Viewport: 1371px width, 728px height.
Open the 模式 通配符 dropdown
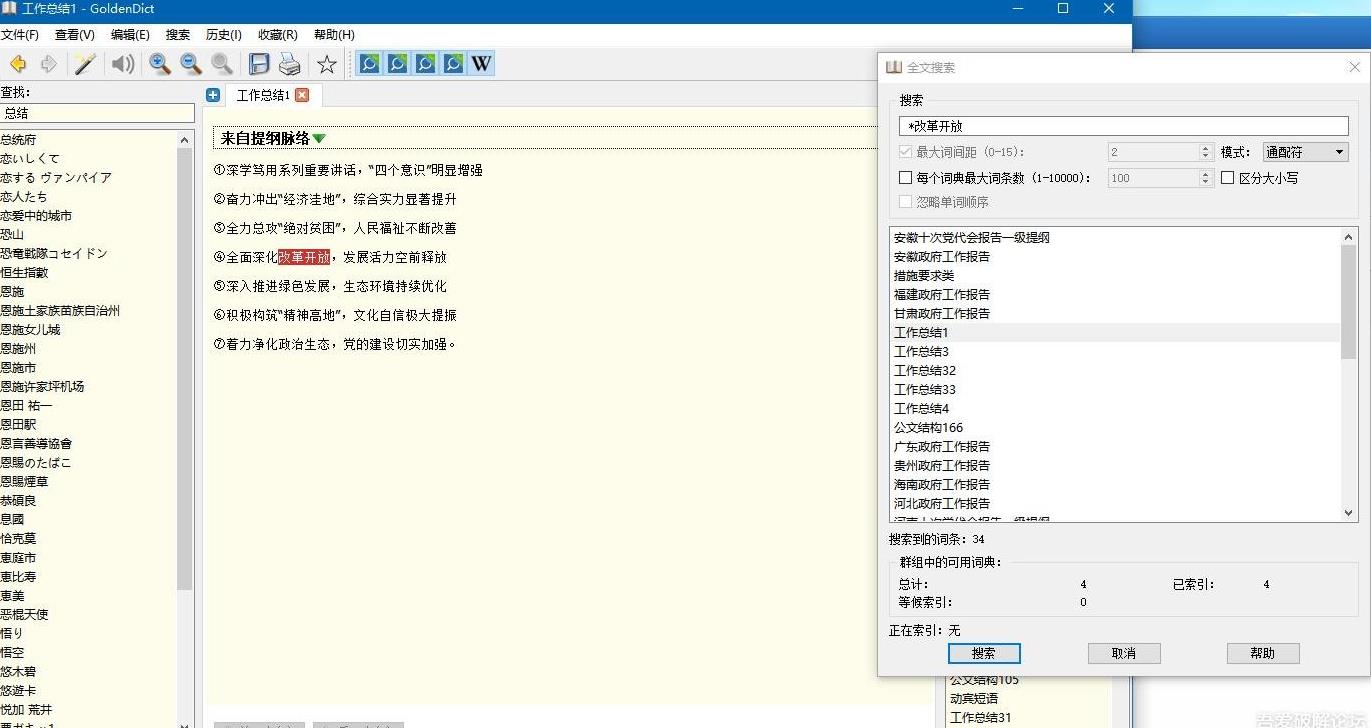coord(1305,152)
